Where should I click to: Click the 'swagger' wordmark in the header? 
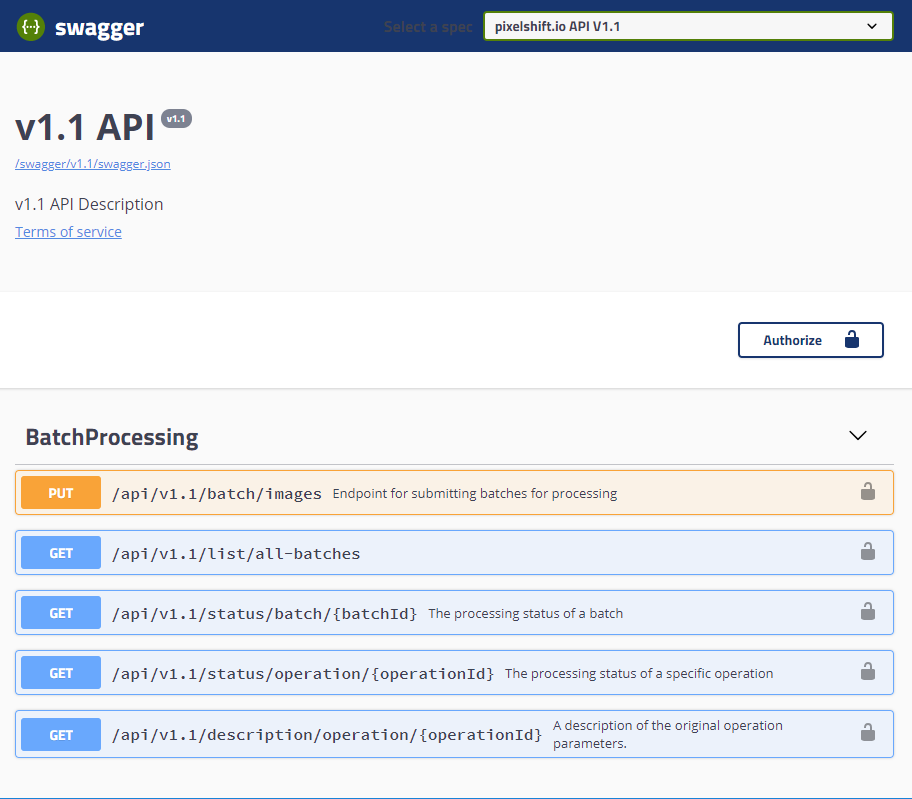99,27
